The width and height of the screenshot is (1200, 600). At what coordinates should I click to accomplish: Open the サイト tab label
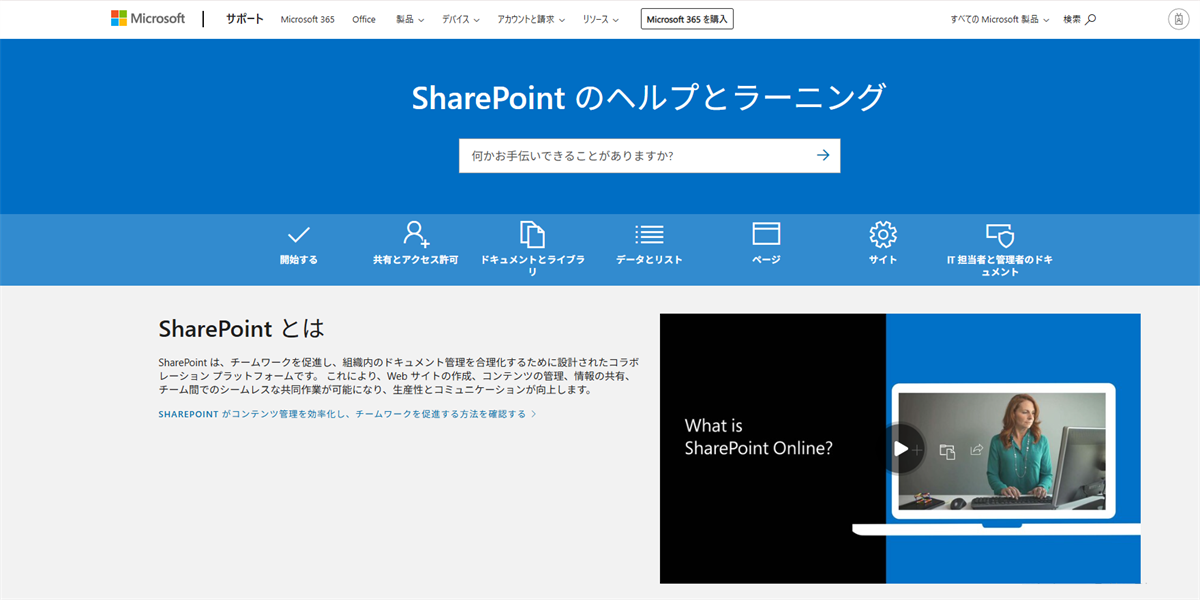883,260
